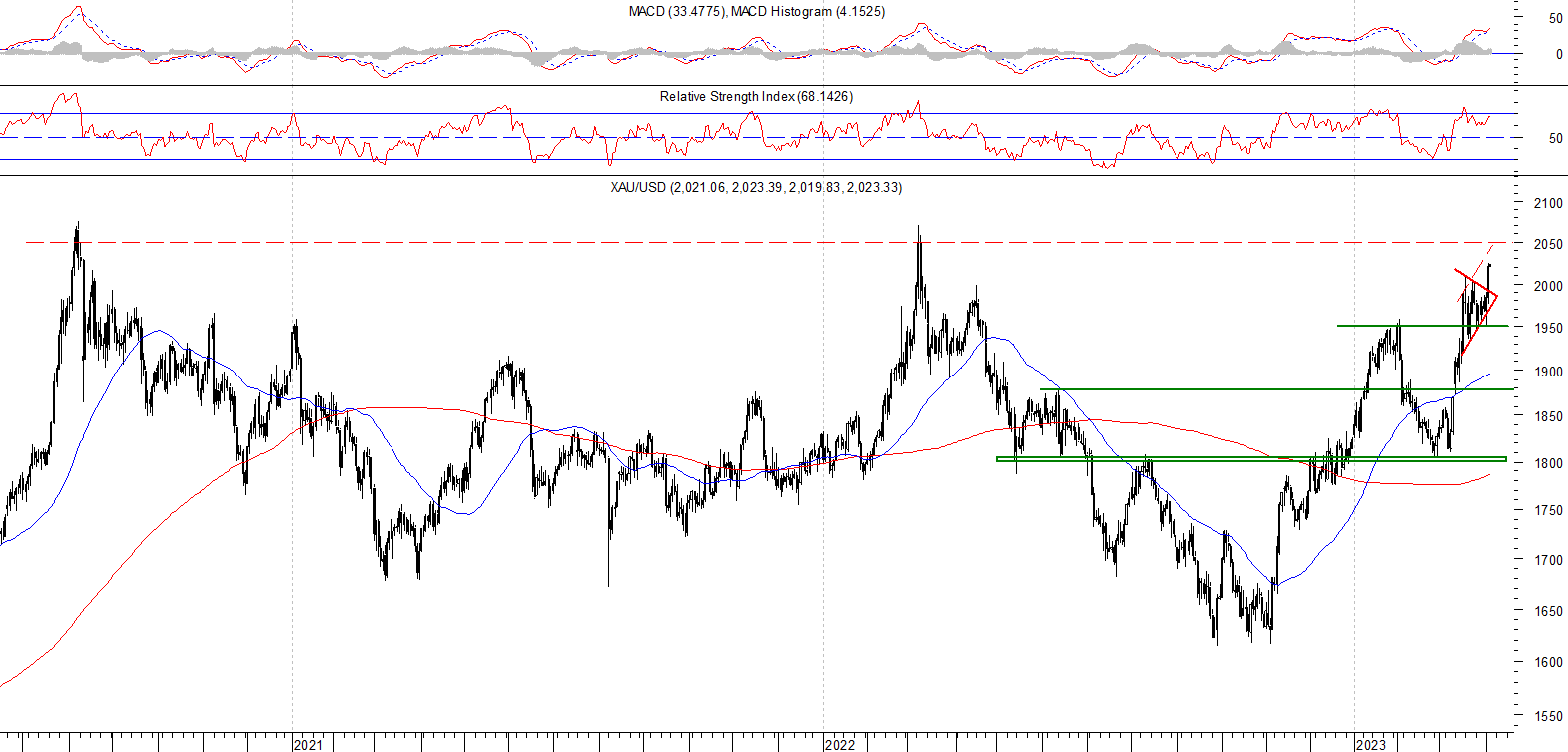Select the green horizontal line at 1950

pyautogui.click(x=1422, y=326)
